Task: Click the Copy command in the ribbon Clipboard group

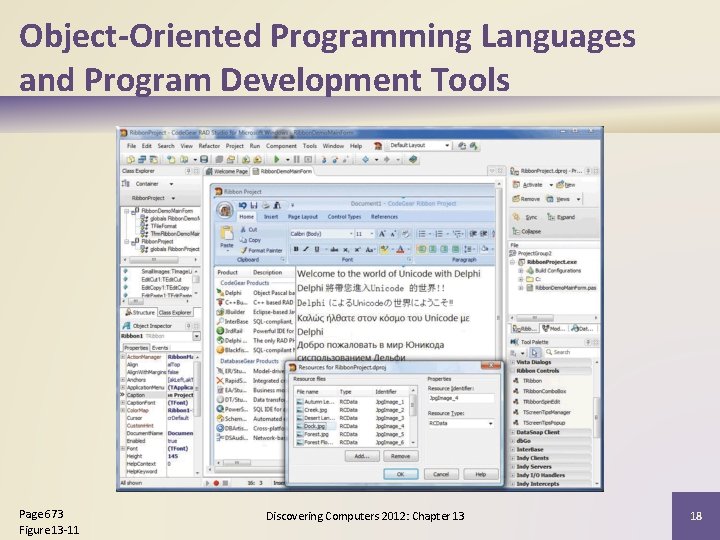Action: (x=250, y=240)
